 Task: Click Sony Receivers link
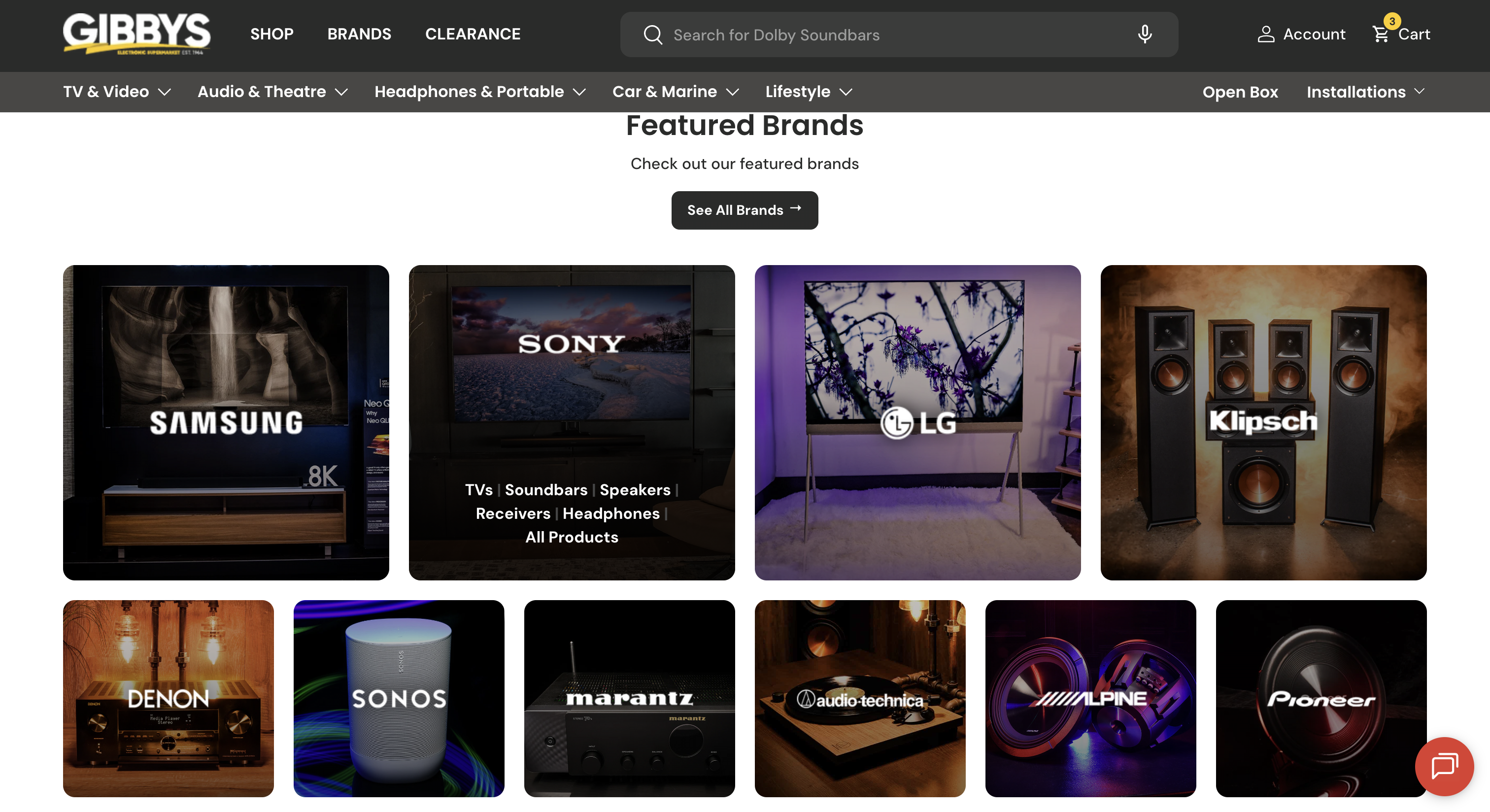(x=512, y=513)
